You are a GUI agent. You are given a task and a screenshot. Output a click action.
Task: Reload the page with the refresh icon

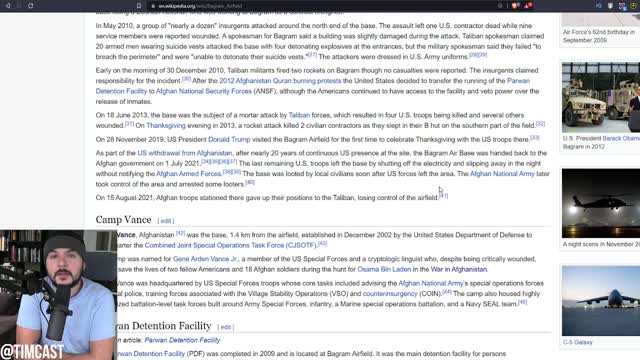(31, 6)
